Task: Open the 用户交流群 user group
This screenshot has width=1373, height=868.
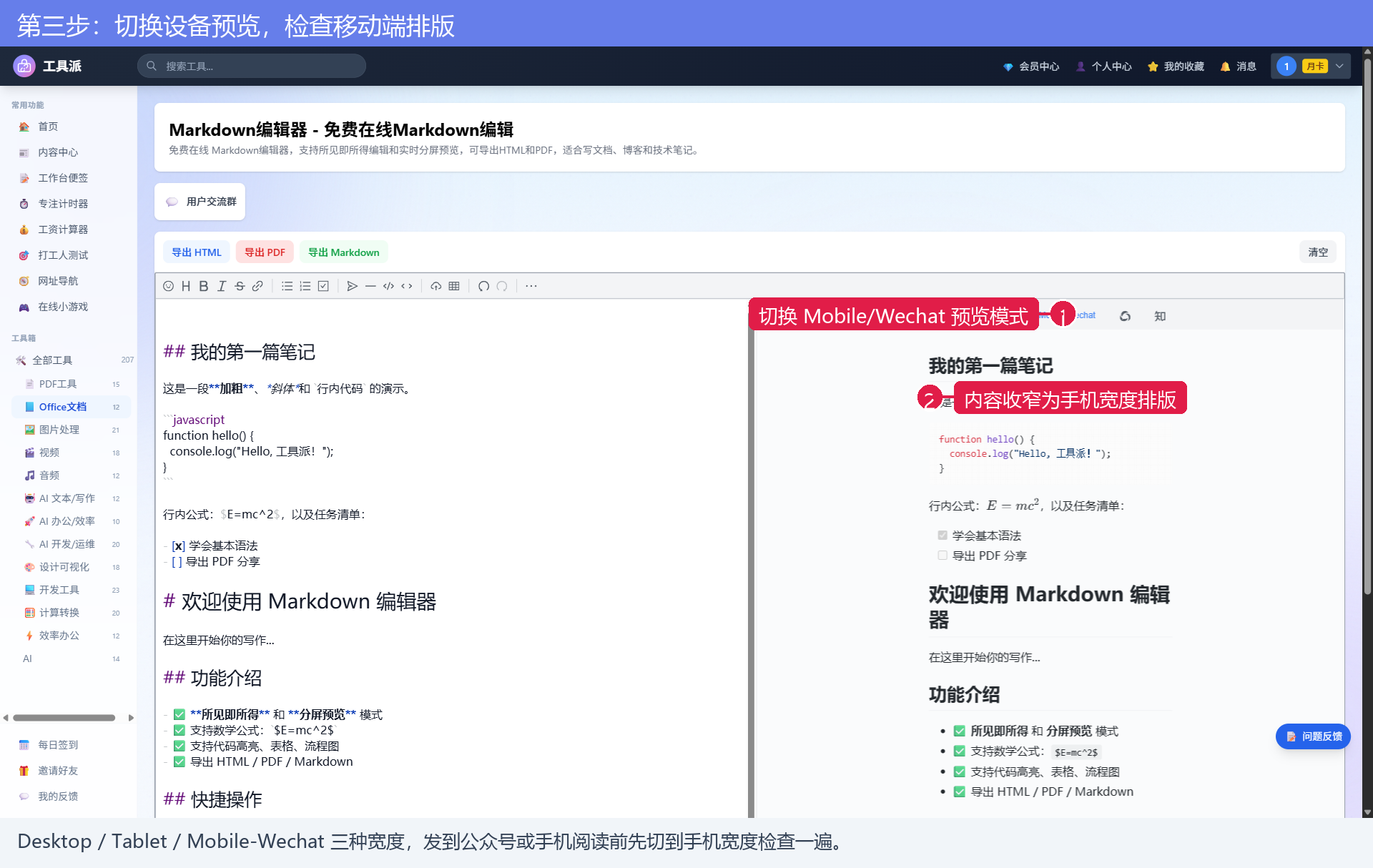Action: pyautogui.click(x=200, y=202)
